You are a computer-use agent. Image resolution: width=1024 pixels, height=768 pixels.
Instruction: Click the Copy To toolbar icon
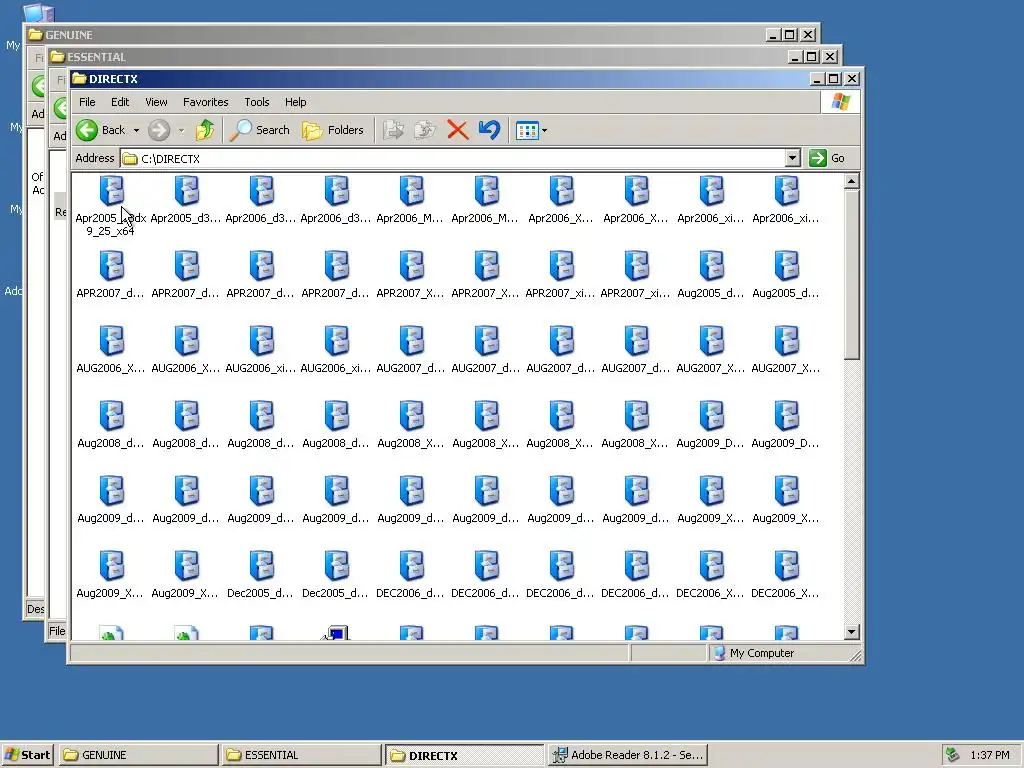(424, 130)
